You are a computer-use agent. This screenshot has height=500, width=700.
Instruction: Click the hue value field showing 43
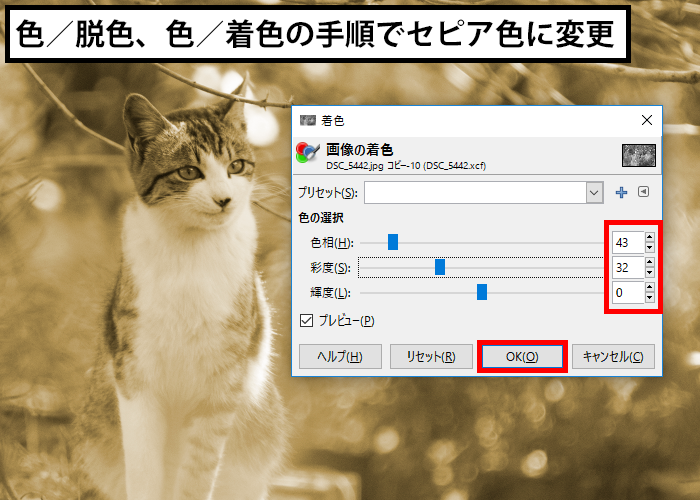point(628,242)
